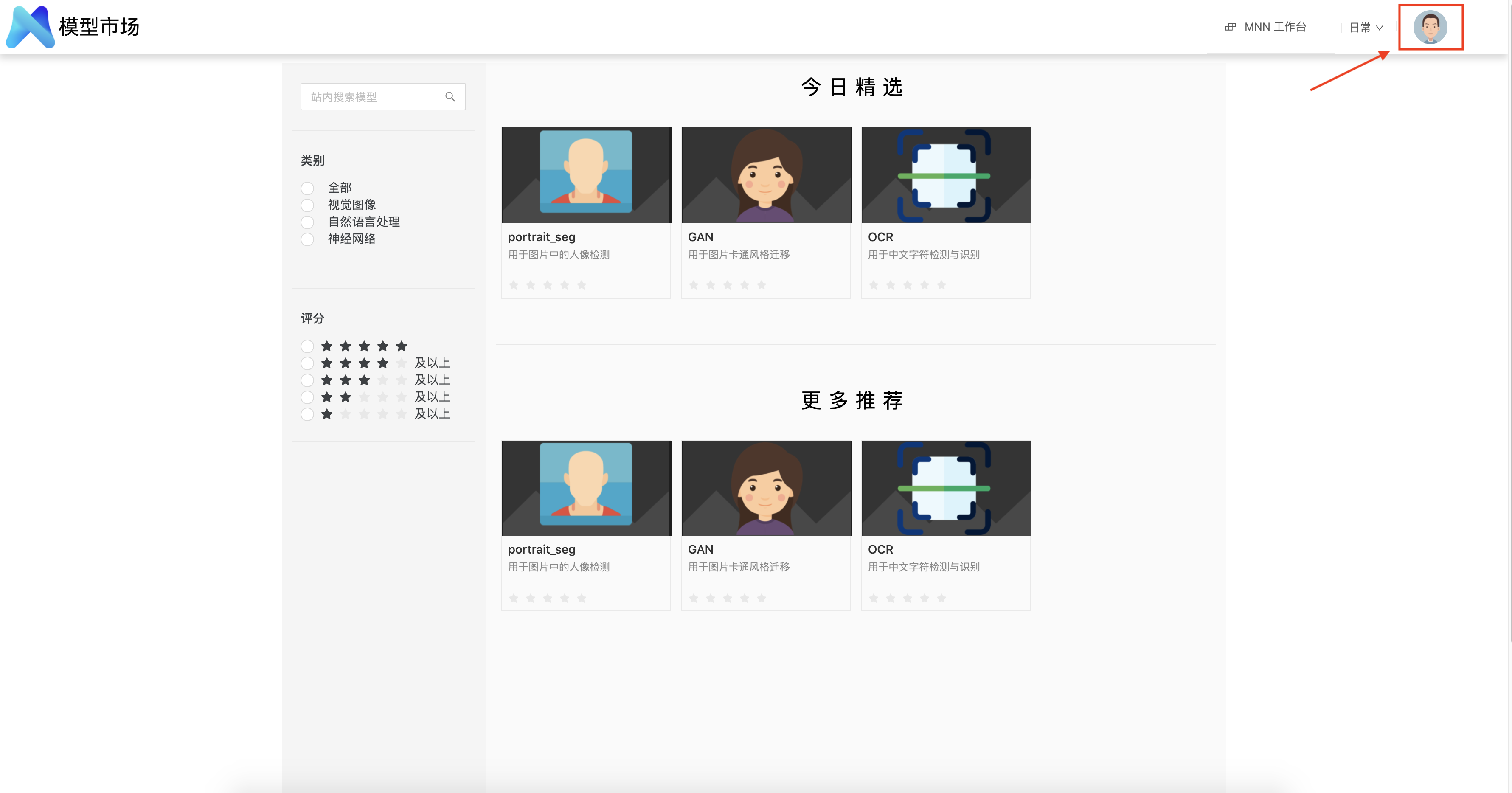Filter by three stars 及以上
This screenshot has height=793, width=1512.
pyautogui.click(x=307, y=380)
